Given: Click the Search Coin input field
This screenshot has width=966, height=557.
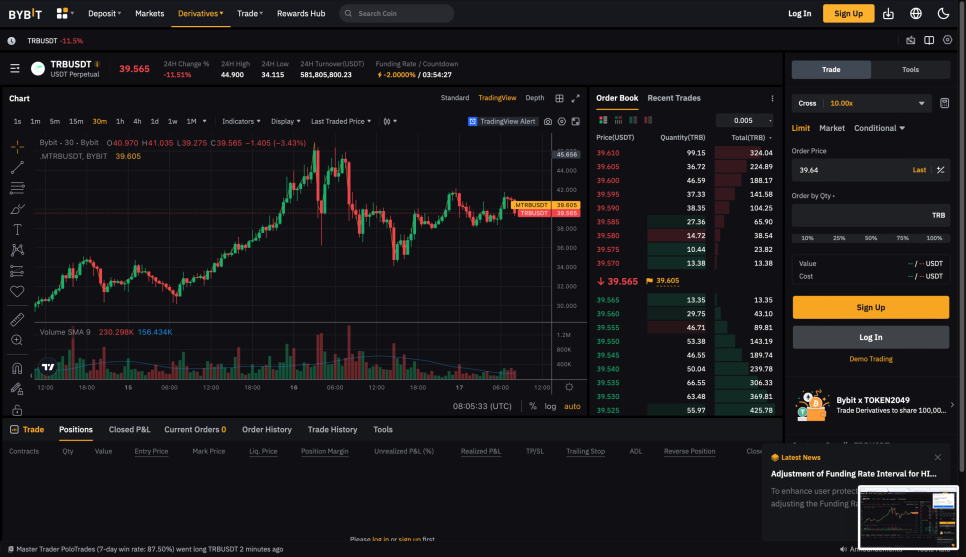Looking at the screenshot, I should pos(397,14).
